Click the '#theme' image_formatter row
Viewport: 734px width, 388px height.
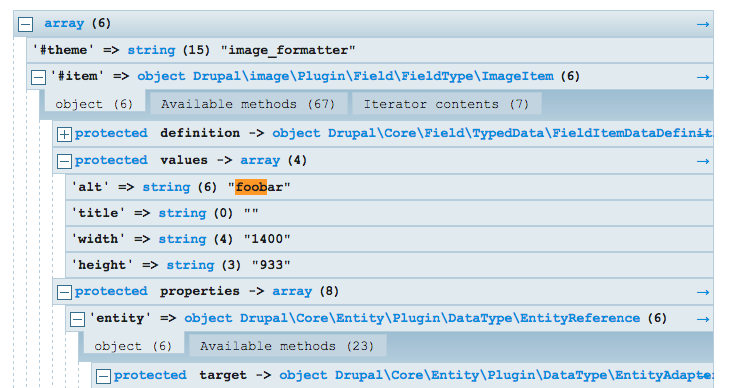click(370, 50)
